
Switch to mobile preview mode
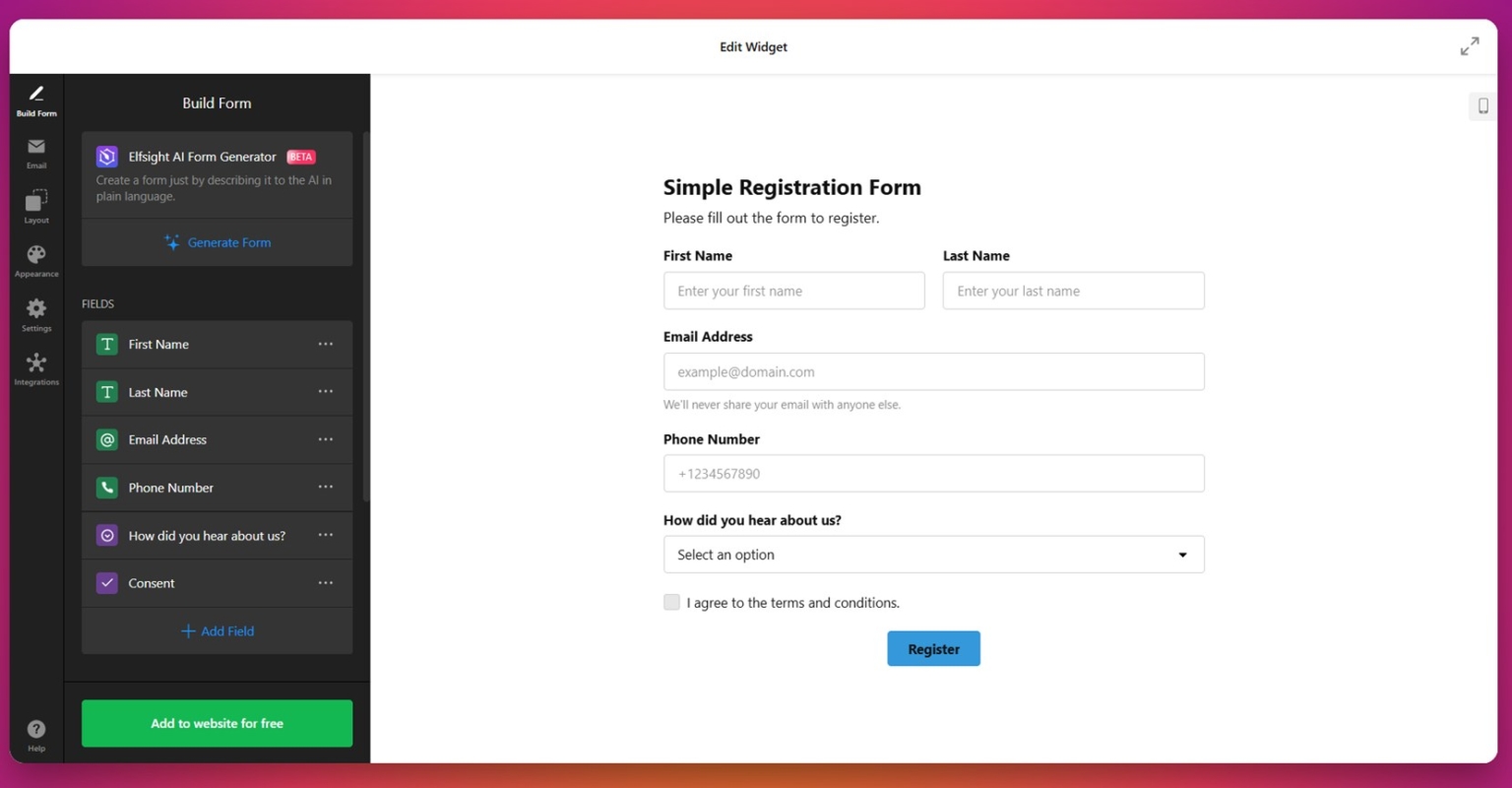pos(1483,105)
